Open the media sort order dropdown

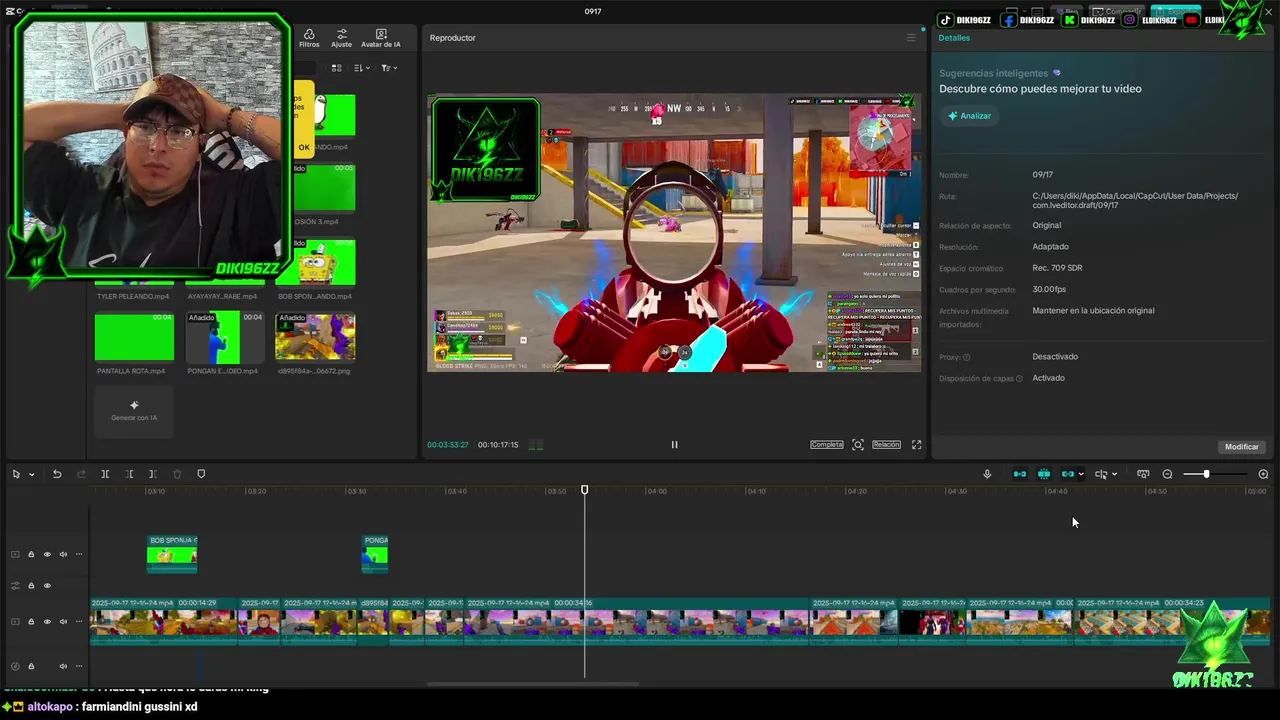[x=362, y=68]
